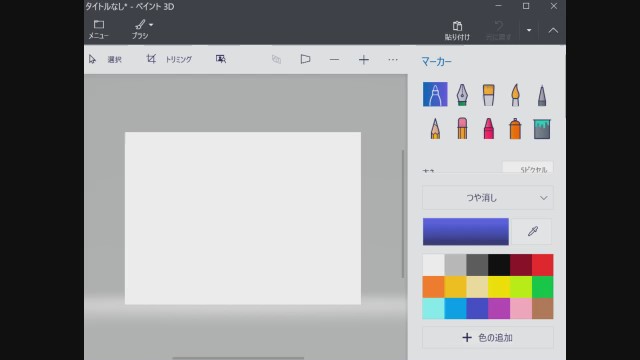
Task: Click the undo button
Action: pyautogui.click(x=498, y=31)
